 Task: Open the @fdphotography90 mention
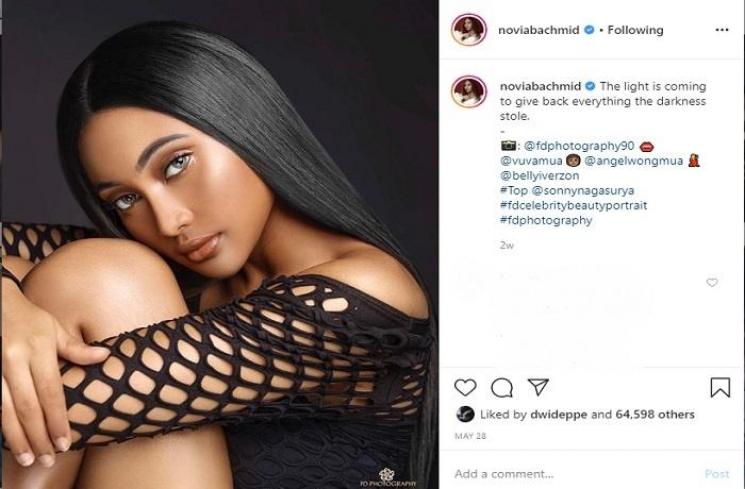click(579, 145)
